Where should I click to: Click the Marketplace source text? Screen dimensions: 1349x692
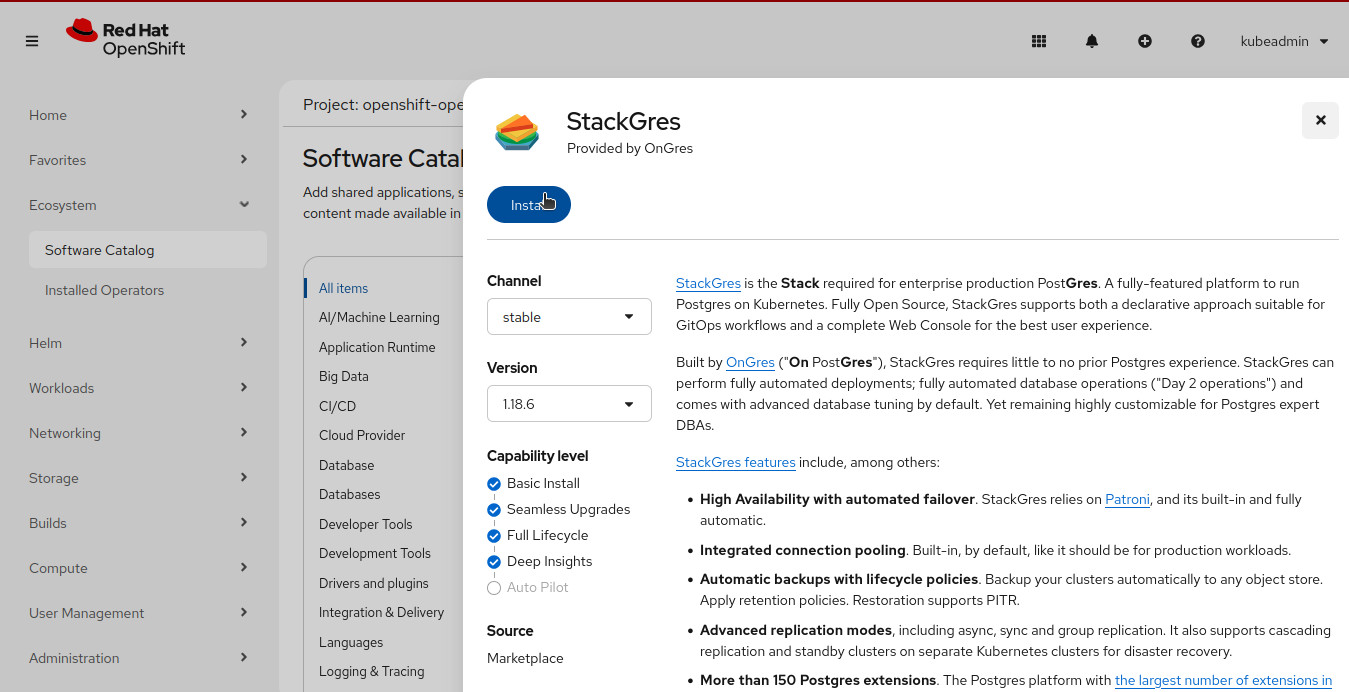click(x=525, y=658)
